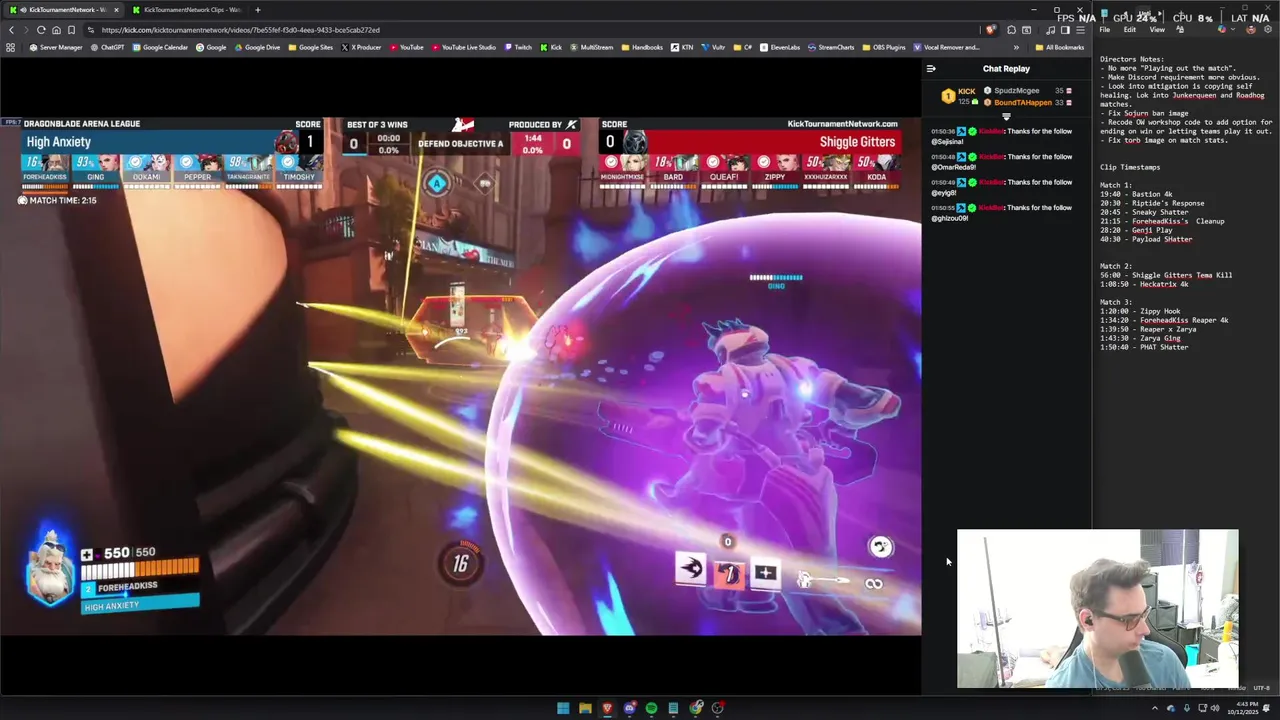Show hidden system tray icons
Image resolution: width=1280 pixels, height=720 pixels.
tap(1154, 708)
